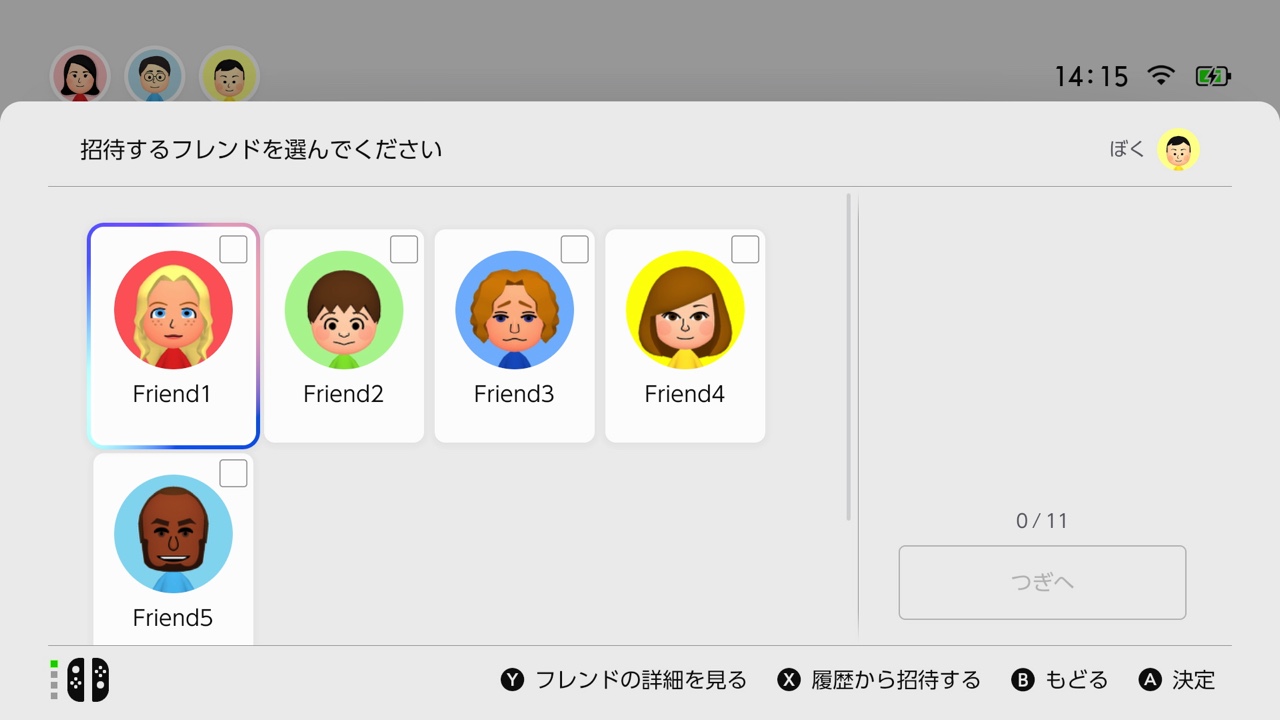Click 決定 to confirm

(x=1194, y=680)
